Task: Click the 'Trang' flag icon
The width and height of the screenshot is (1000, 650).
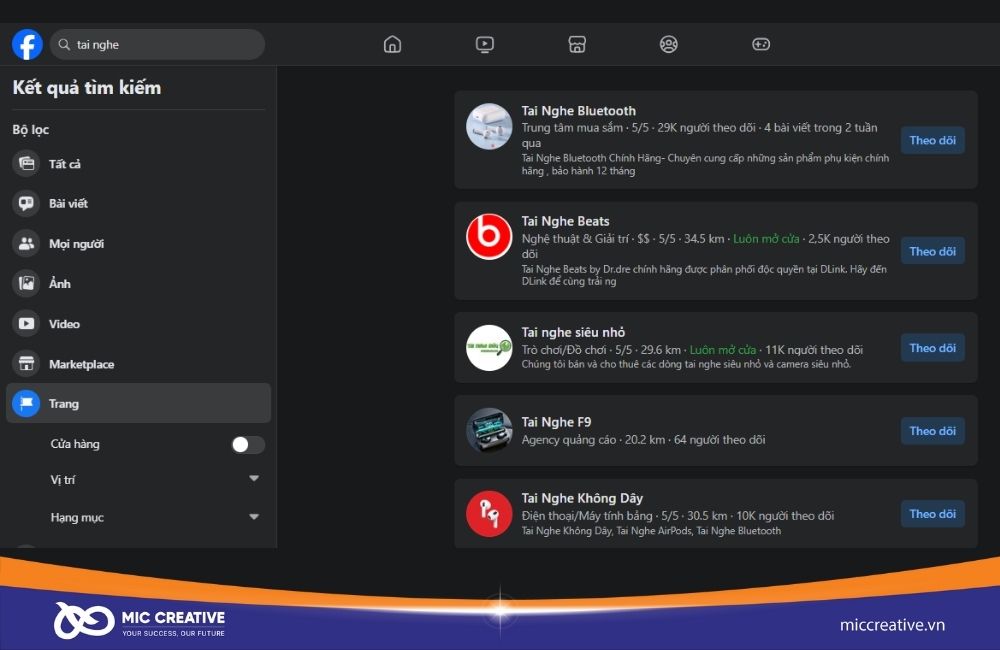Action: click(26, 403)
